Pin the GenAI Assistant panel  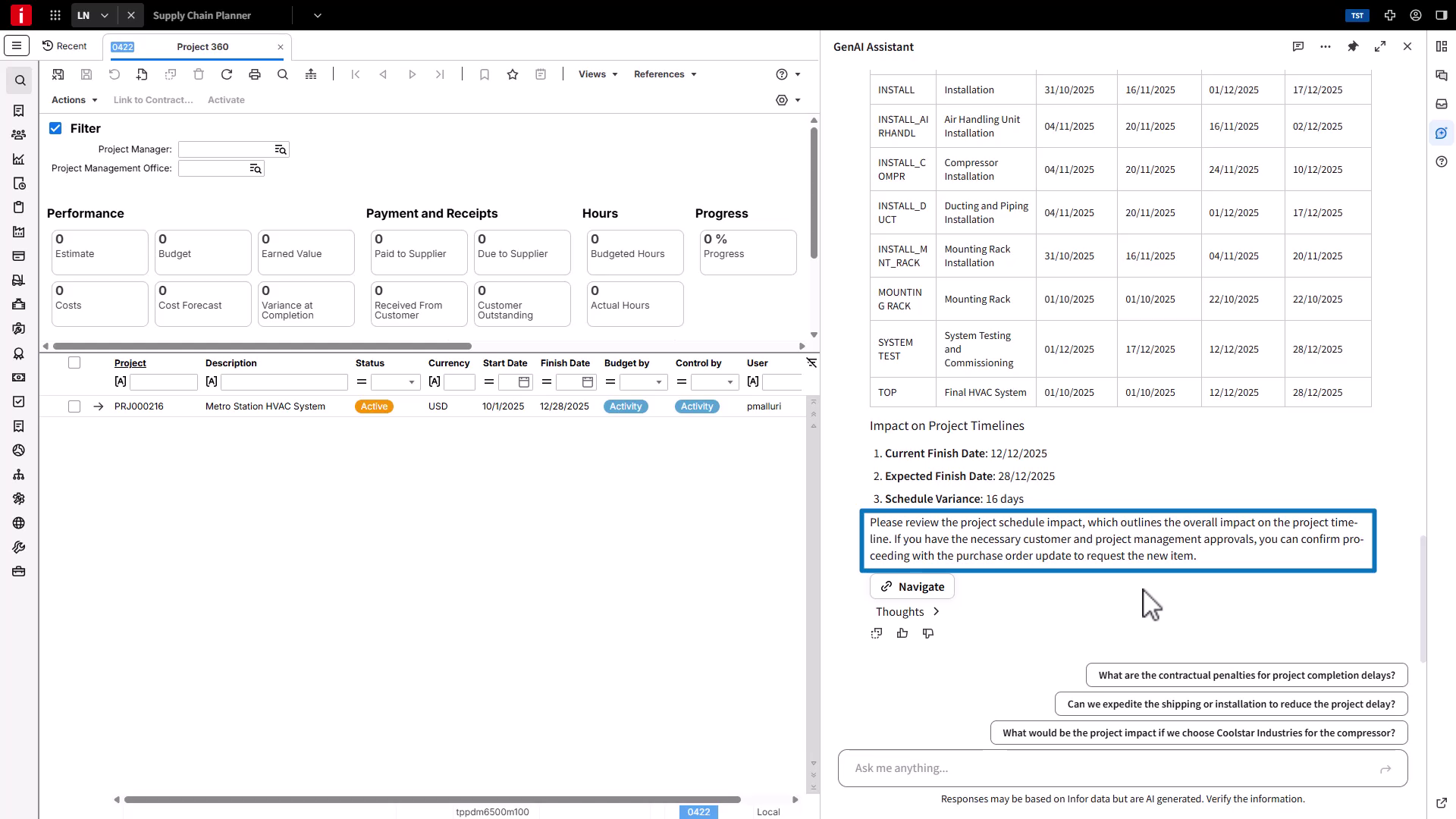click(1353, 46)
